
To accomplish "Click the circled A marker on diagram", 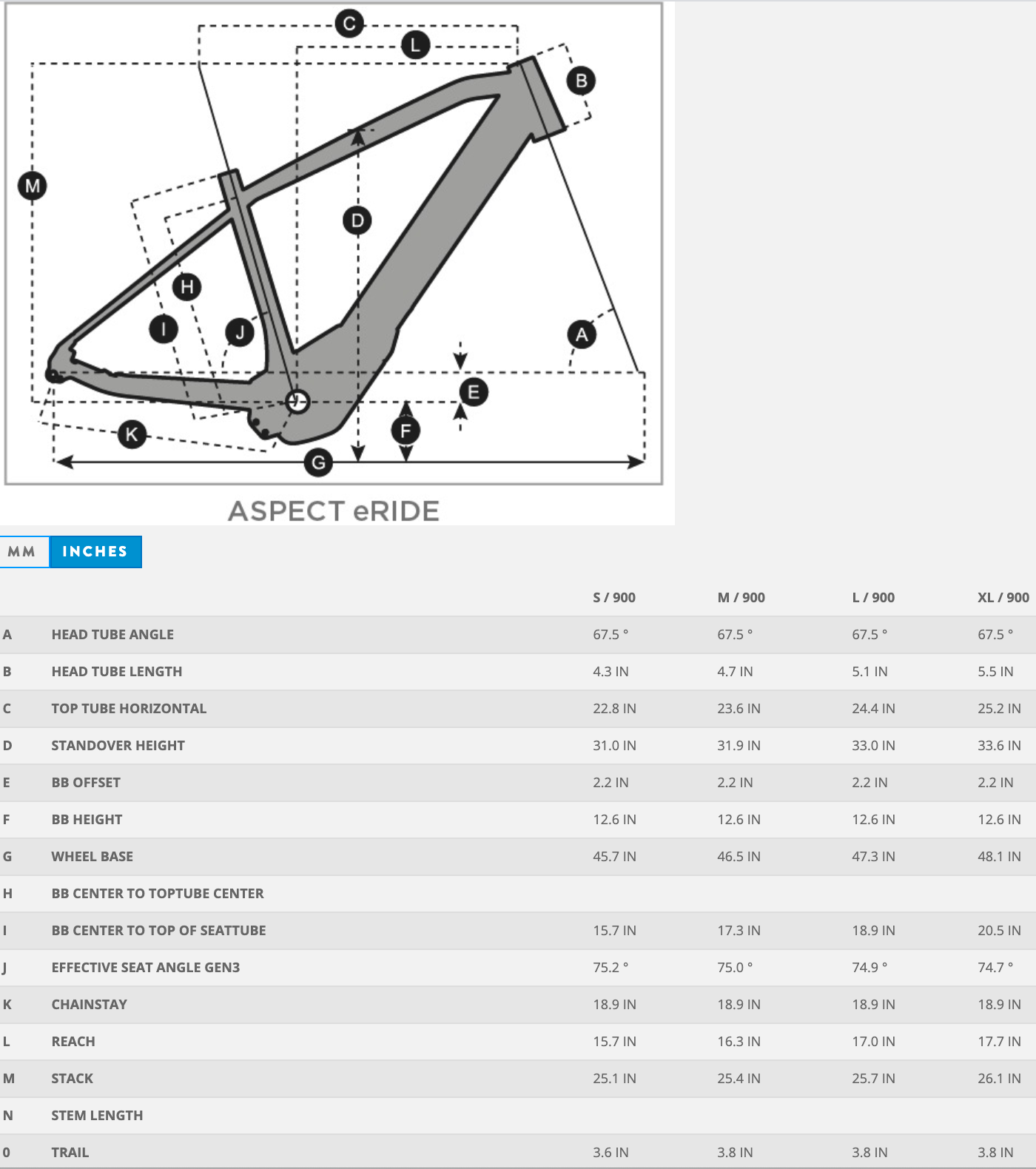I will point(582,334).
